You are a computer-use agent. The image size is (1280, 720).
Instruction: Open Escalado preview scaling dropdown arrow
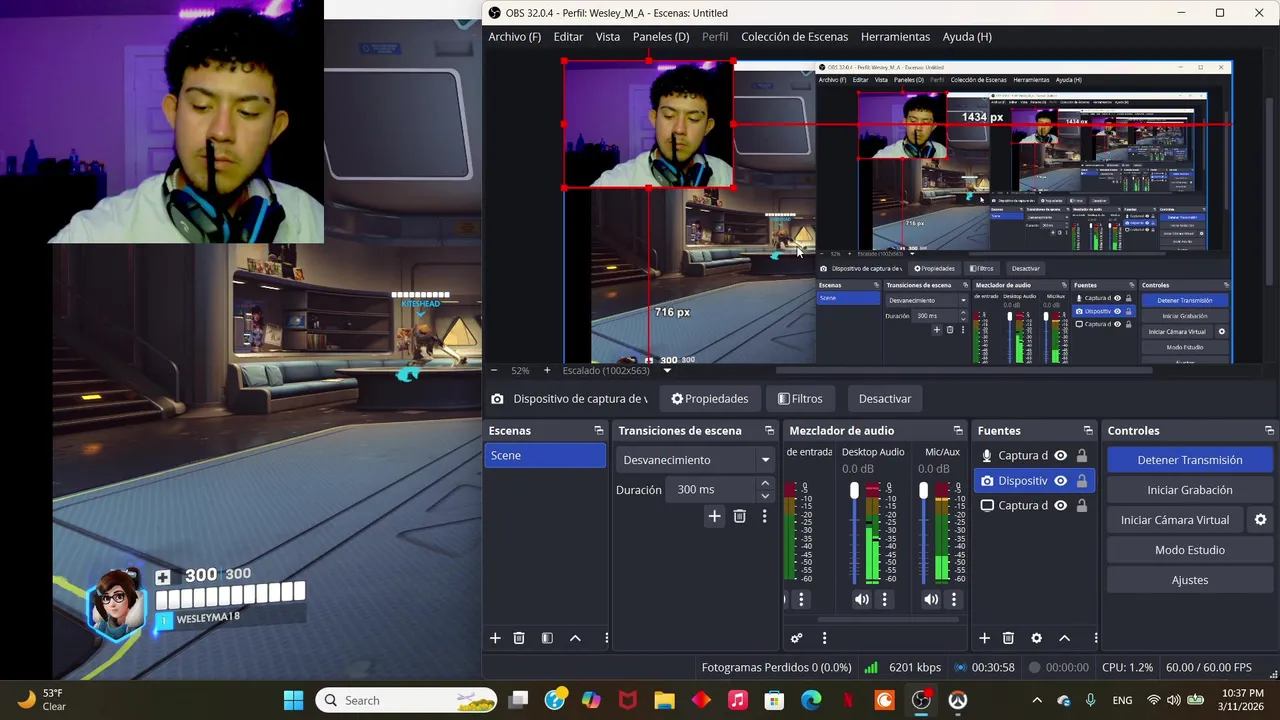point(667,371)
